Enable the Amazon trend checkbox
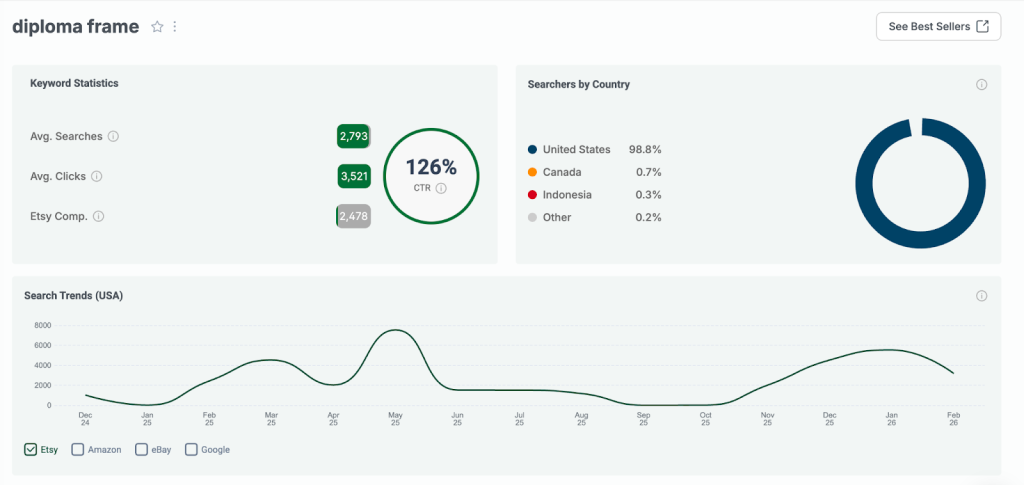Screen dimensions: 1024x485 point(77,450)
